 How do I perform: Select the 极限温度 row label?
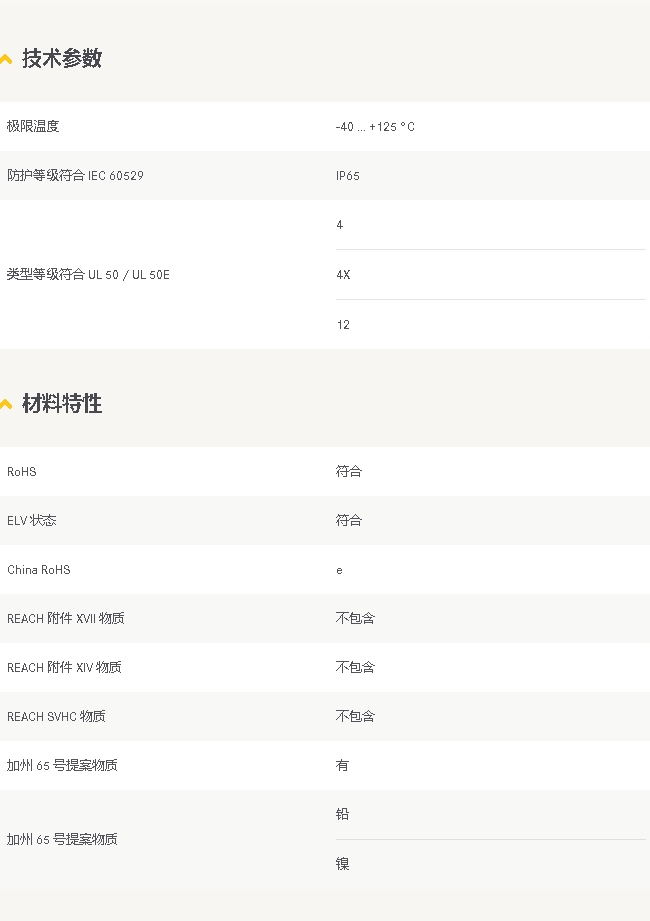33,126
